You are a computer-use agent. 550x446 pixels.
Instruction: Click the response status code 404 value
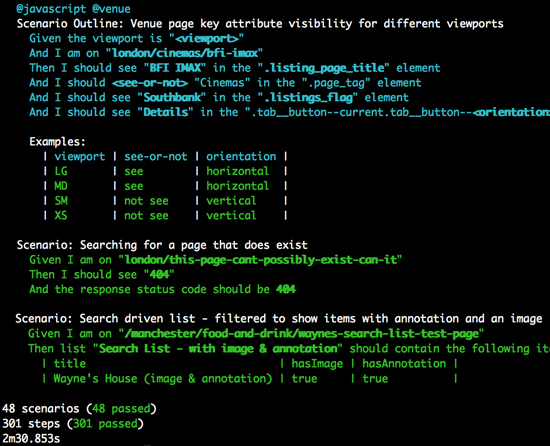click(x=286, y=289)
